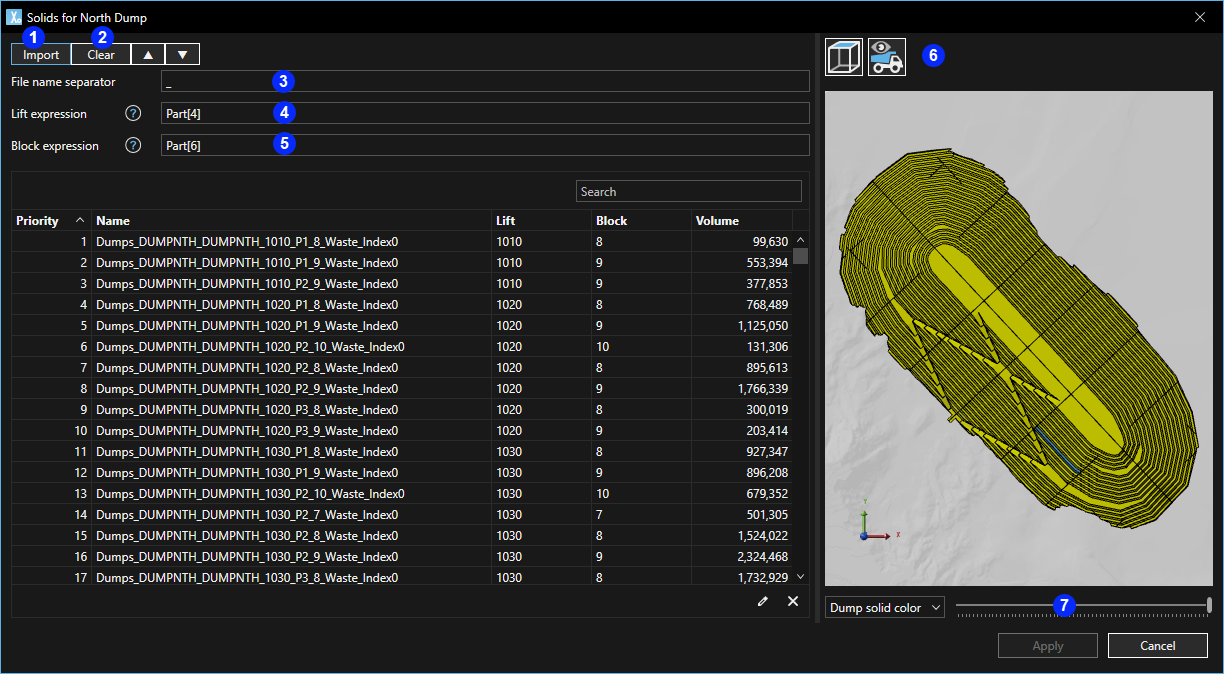Viewport: 1224px width, 674px height.
Task: Click the table scrollbar up arrow
Action: tap(800, 240)
